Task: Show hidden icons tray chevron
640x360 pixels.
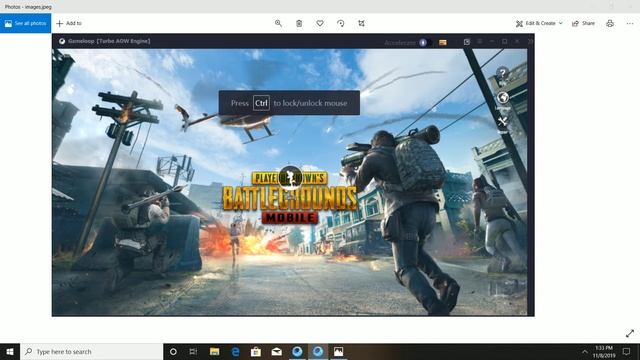Action: tap(584, 351)
